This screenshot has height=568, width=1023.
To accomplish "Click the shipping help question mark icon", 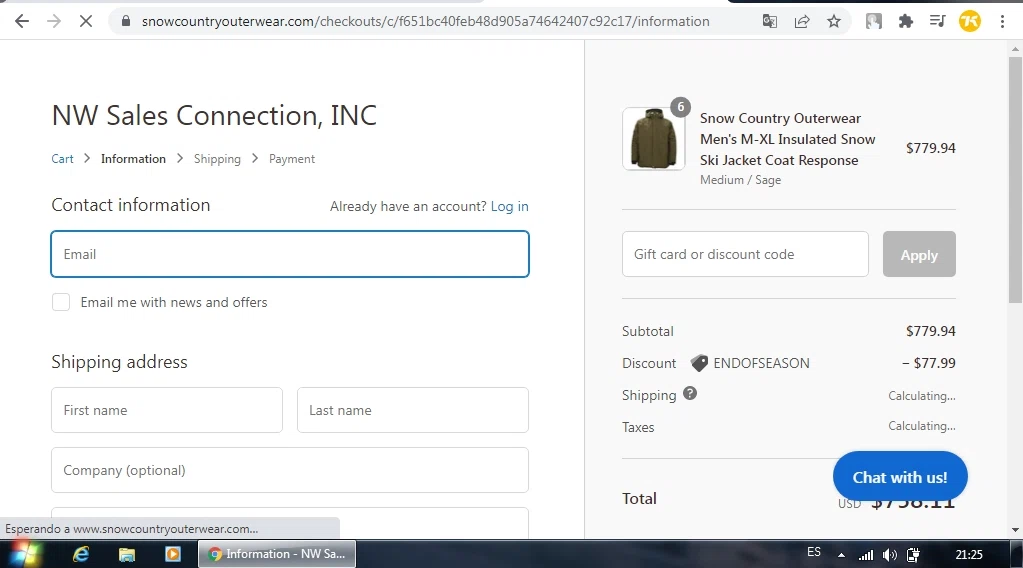I will click(x=690, y=393).
